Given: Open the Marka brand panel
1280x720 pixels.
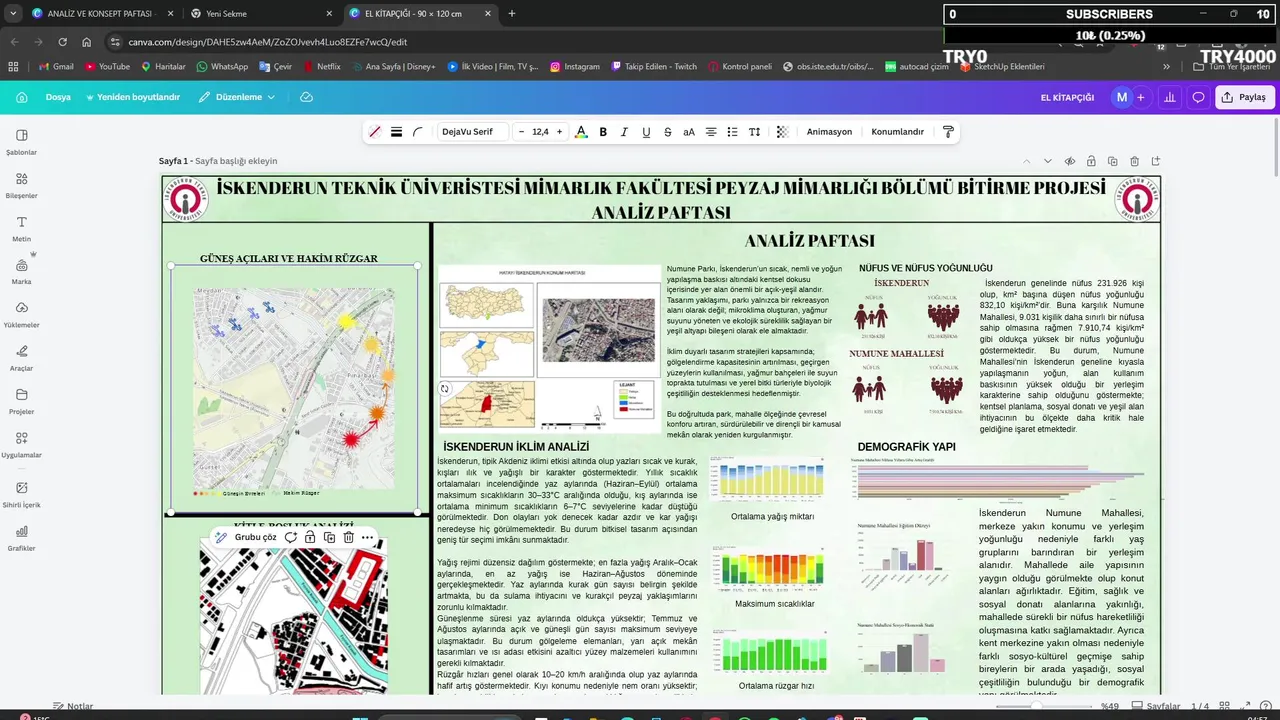Looking at the screenshot, I should 22,271.
